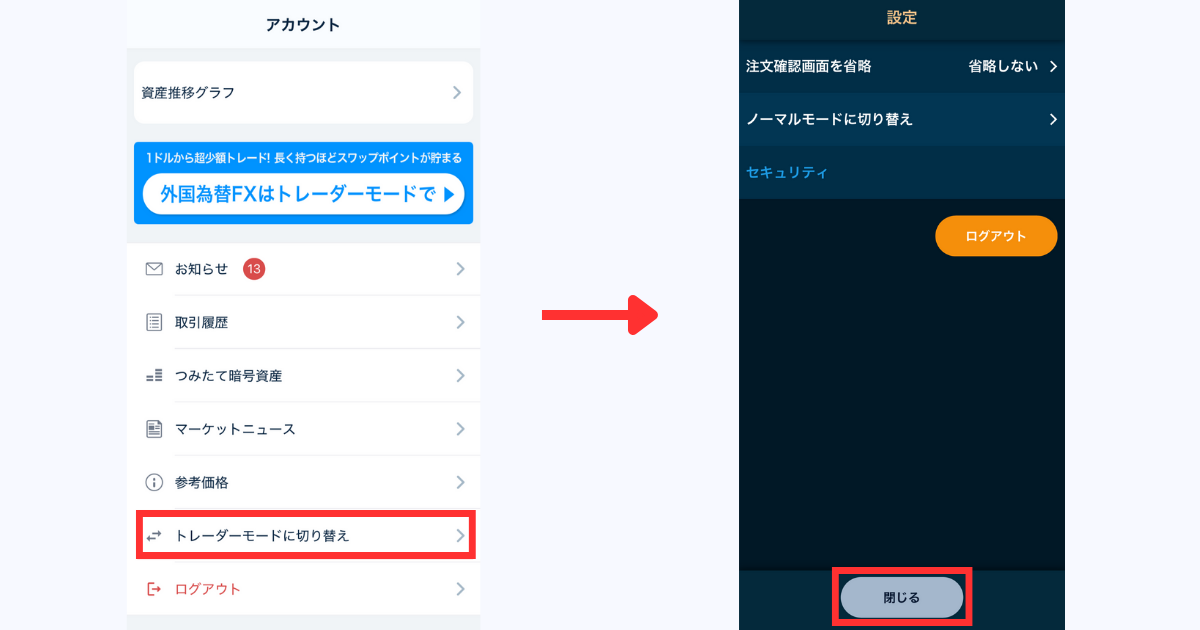Image resolution: width=1200 pixels, height=630 pixels.
Task: Click the セキュリティ section header
Action: point(787,172)
